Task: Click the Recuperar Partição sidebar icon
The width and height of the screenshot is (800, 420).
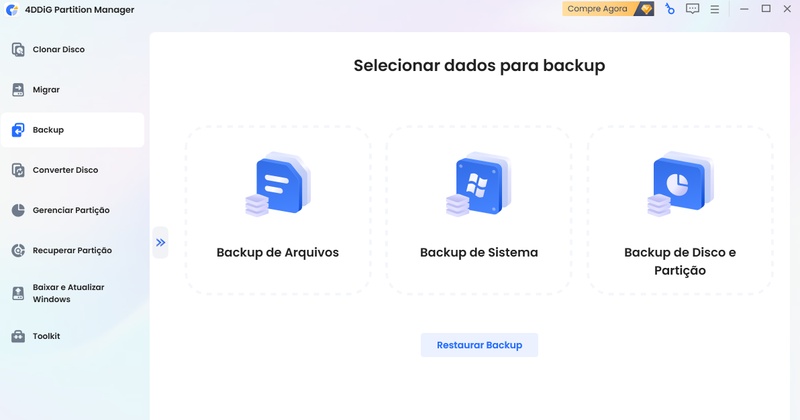Action: point(18,251)
